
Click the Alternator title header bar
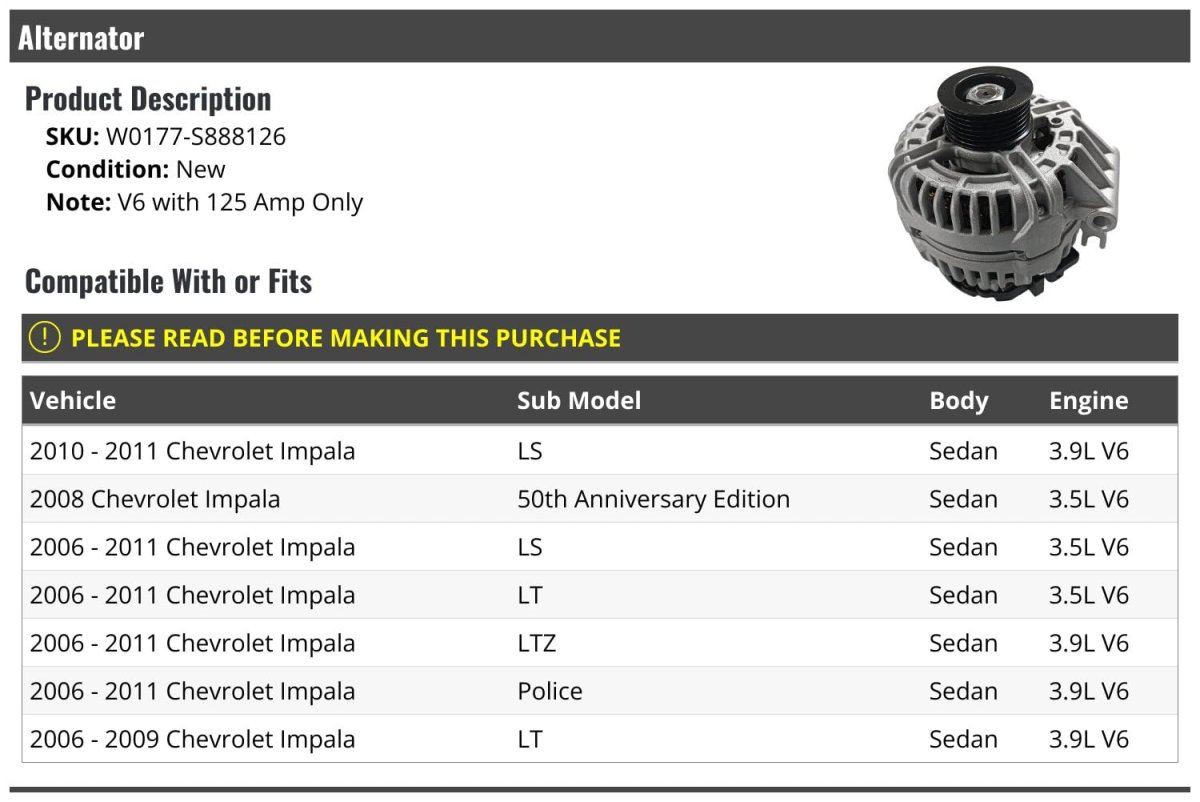click(600, 38)
